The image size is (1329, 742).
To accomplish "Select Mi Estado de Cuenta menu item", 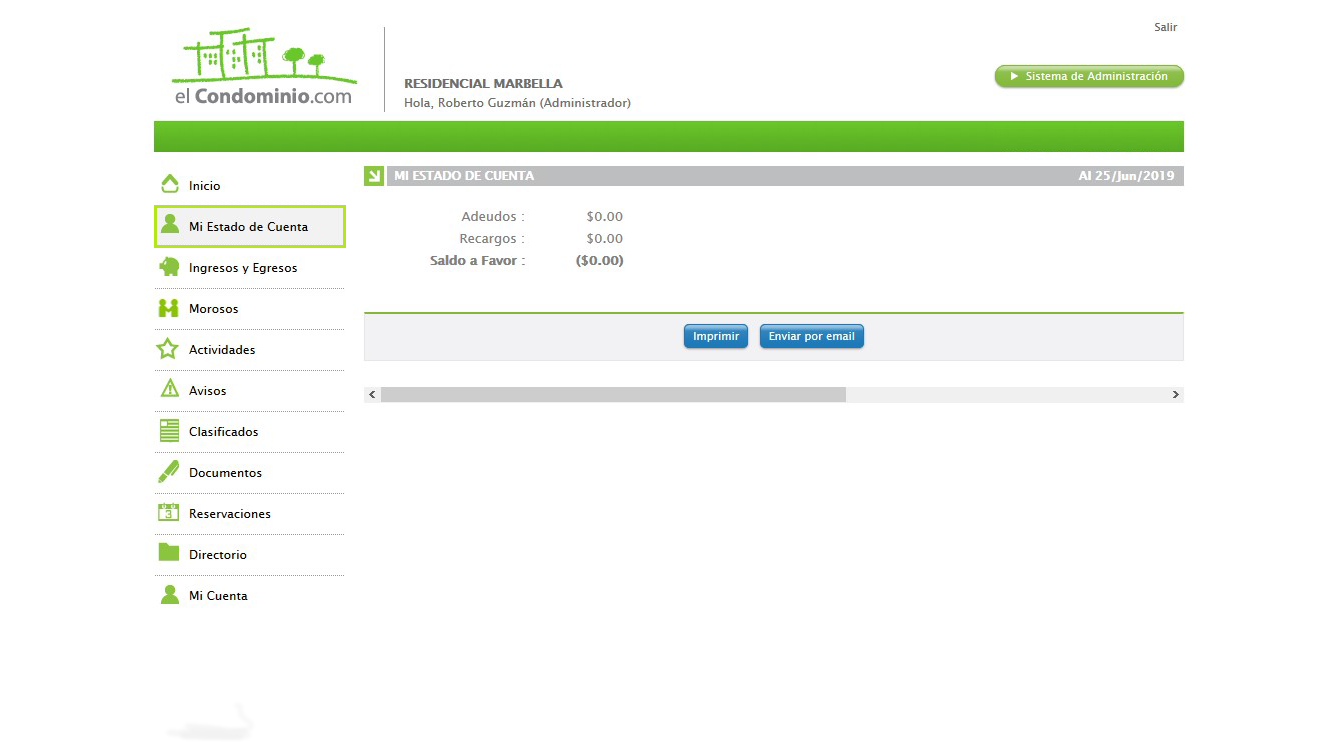I will point(249,227).
